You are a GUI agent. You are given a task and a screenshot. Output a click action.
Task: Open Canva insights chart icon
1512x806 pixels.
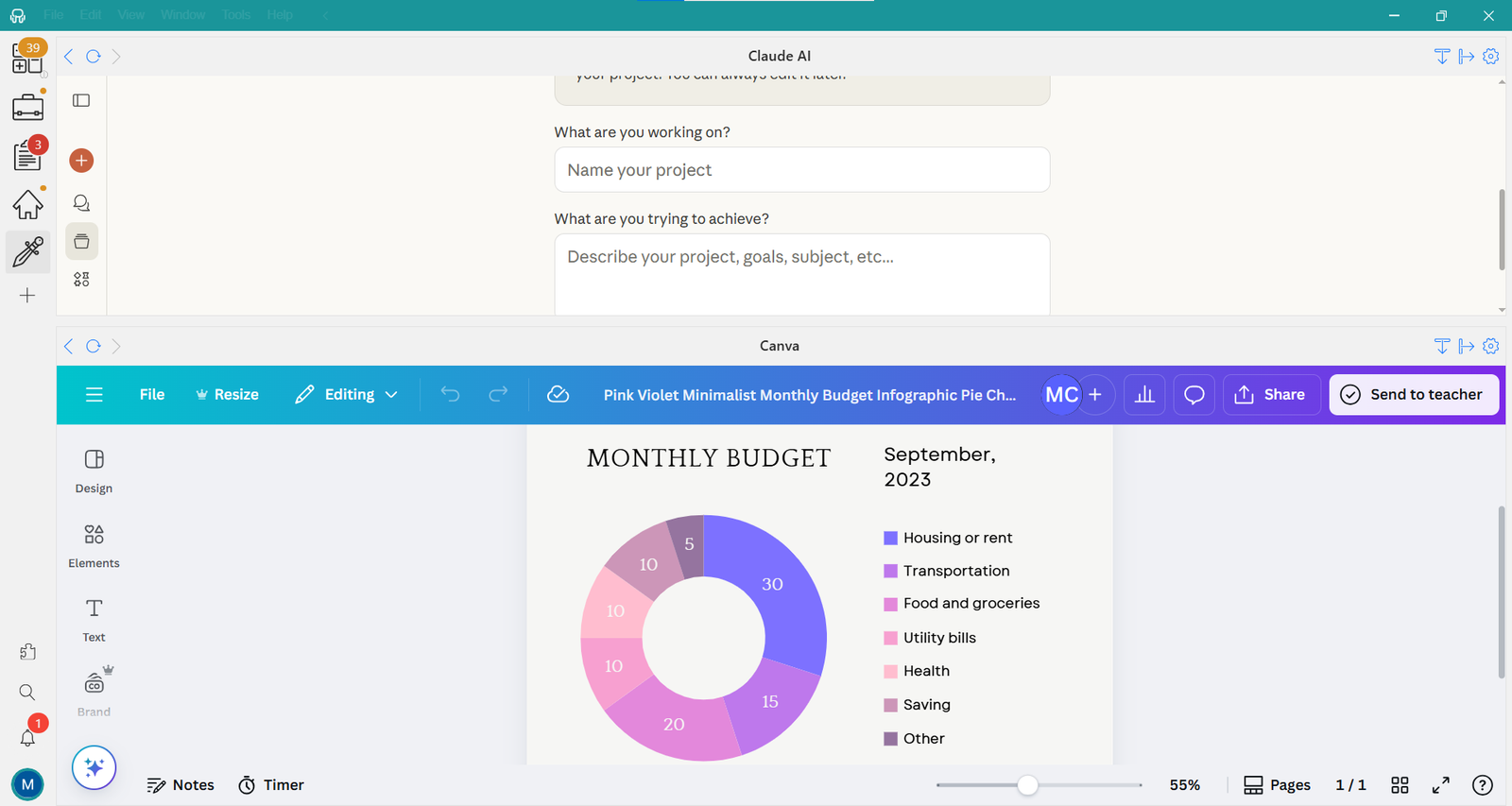click(1144, 395)
